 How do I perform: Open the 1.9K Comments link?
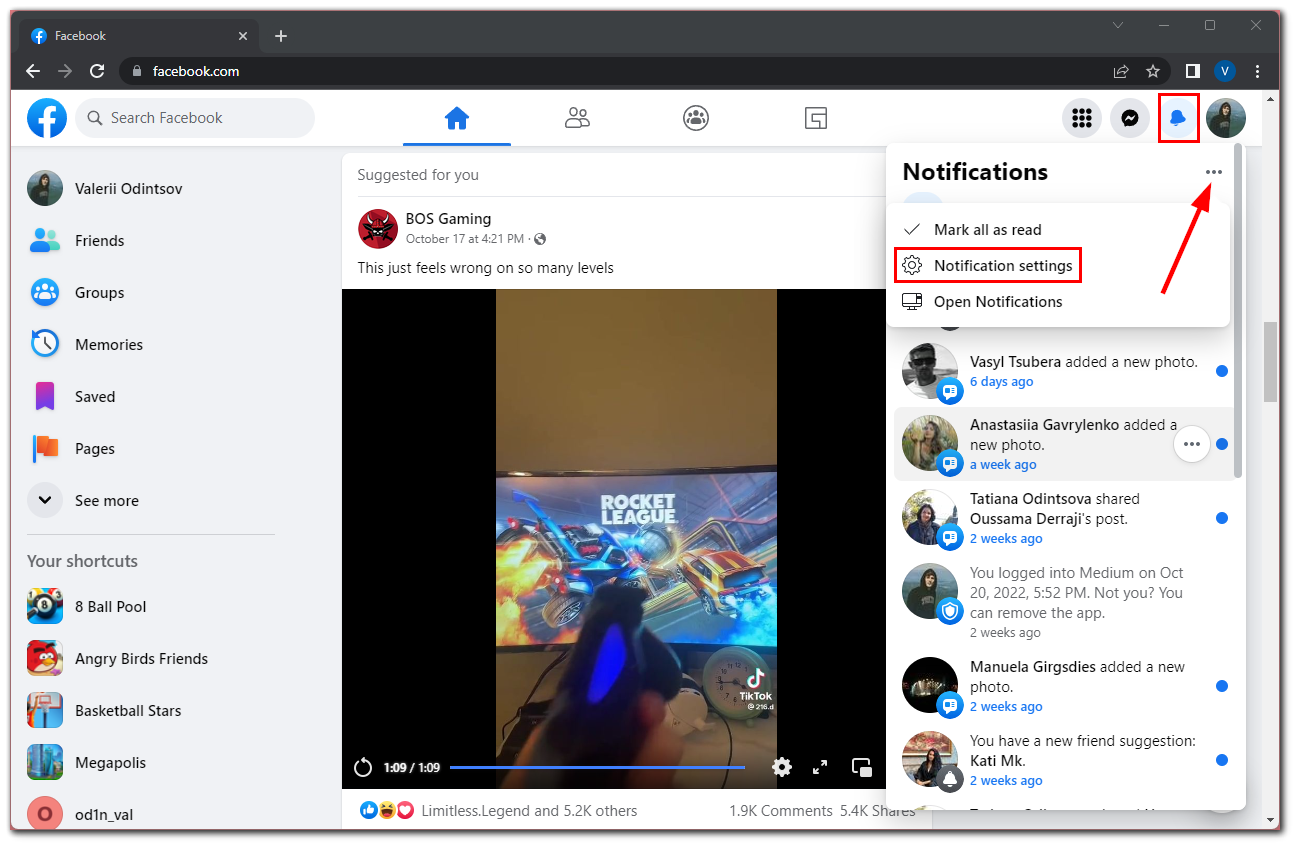(x=781, y=811)
